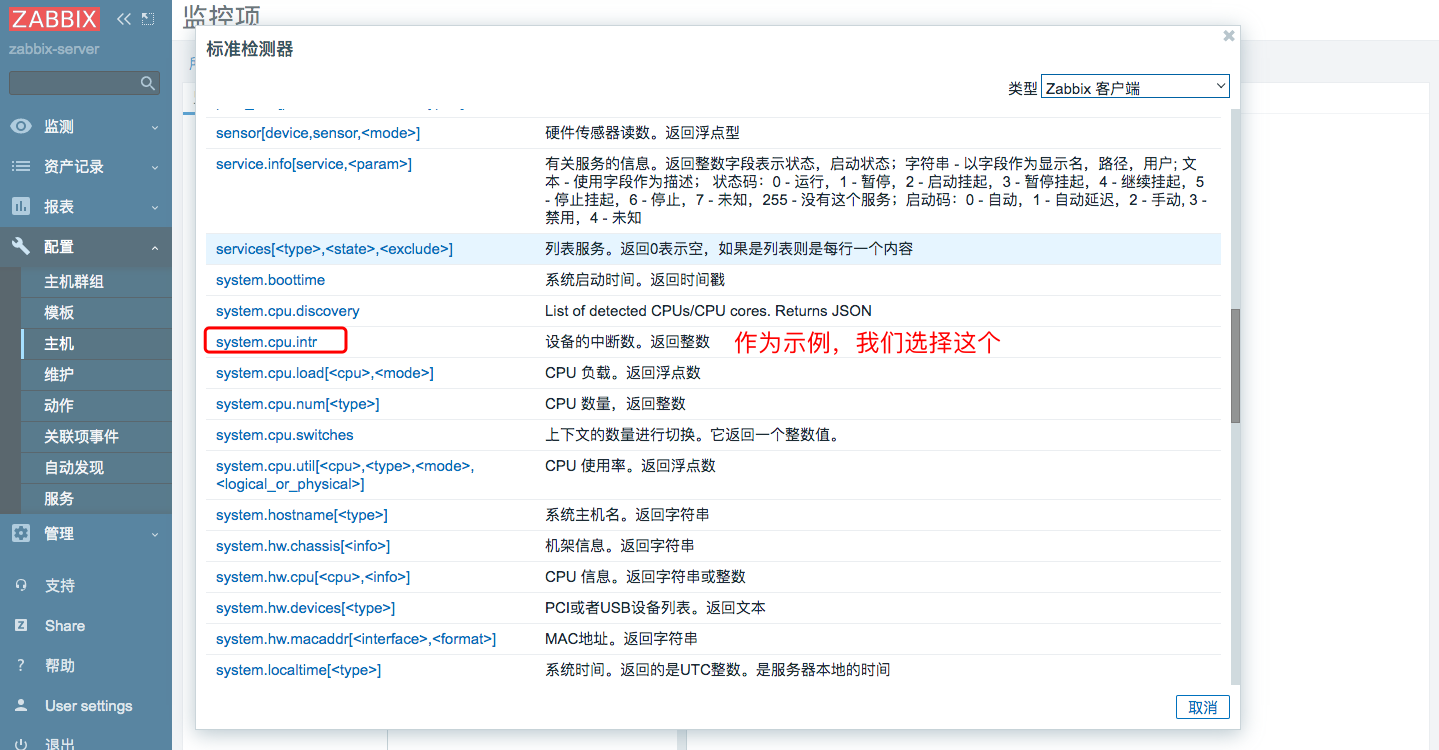1439x750 pixels.
Task: Open 动作 submenu item
Action: point(59,405)
